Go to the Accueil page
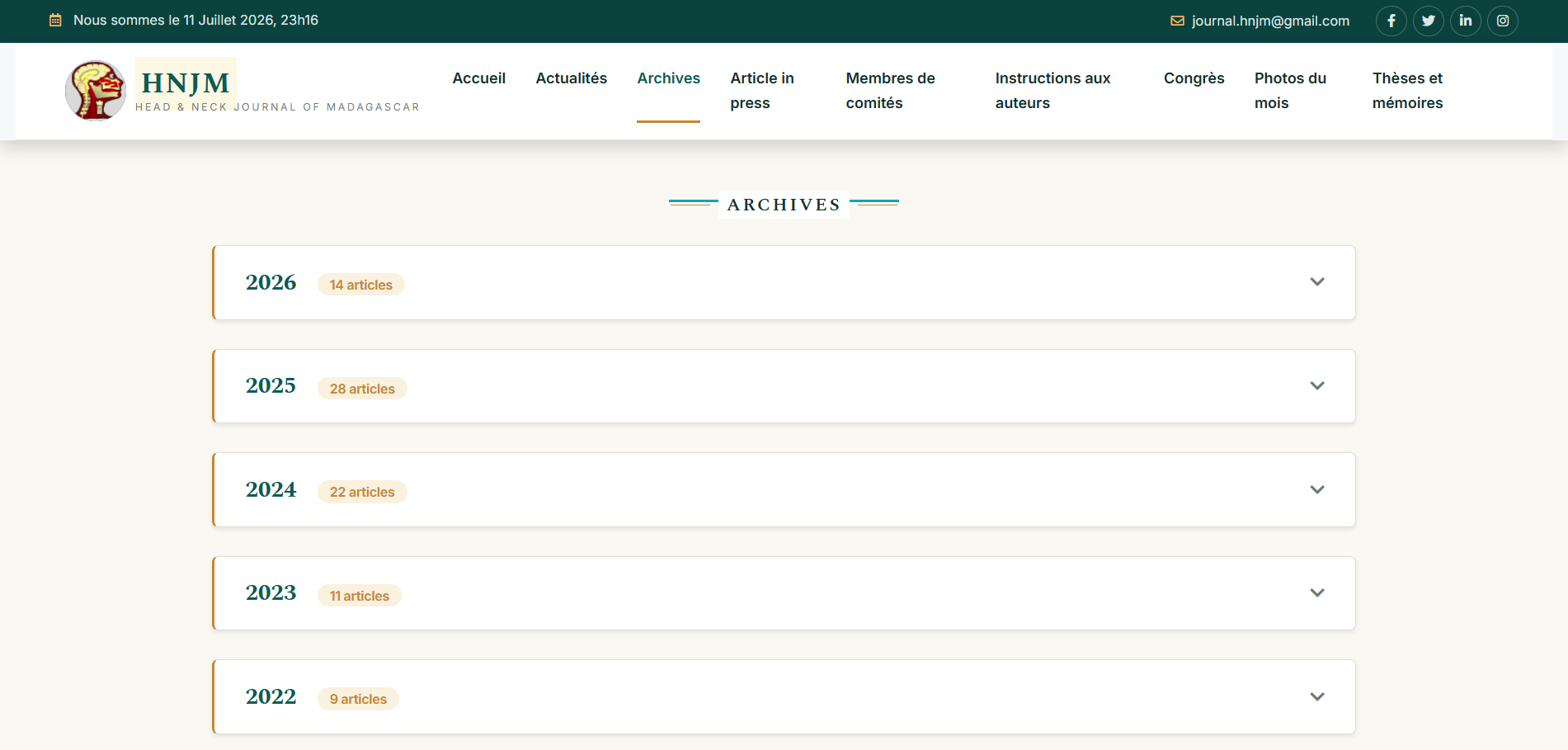 478,78
